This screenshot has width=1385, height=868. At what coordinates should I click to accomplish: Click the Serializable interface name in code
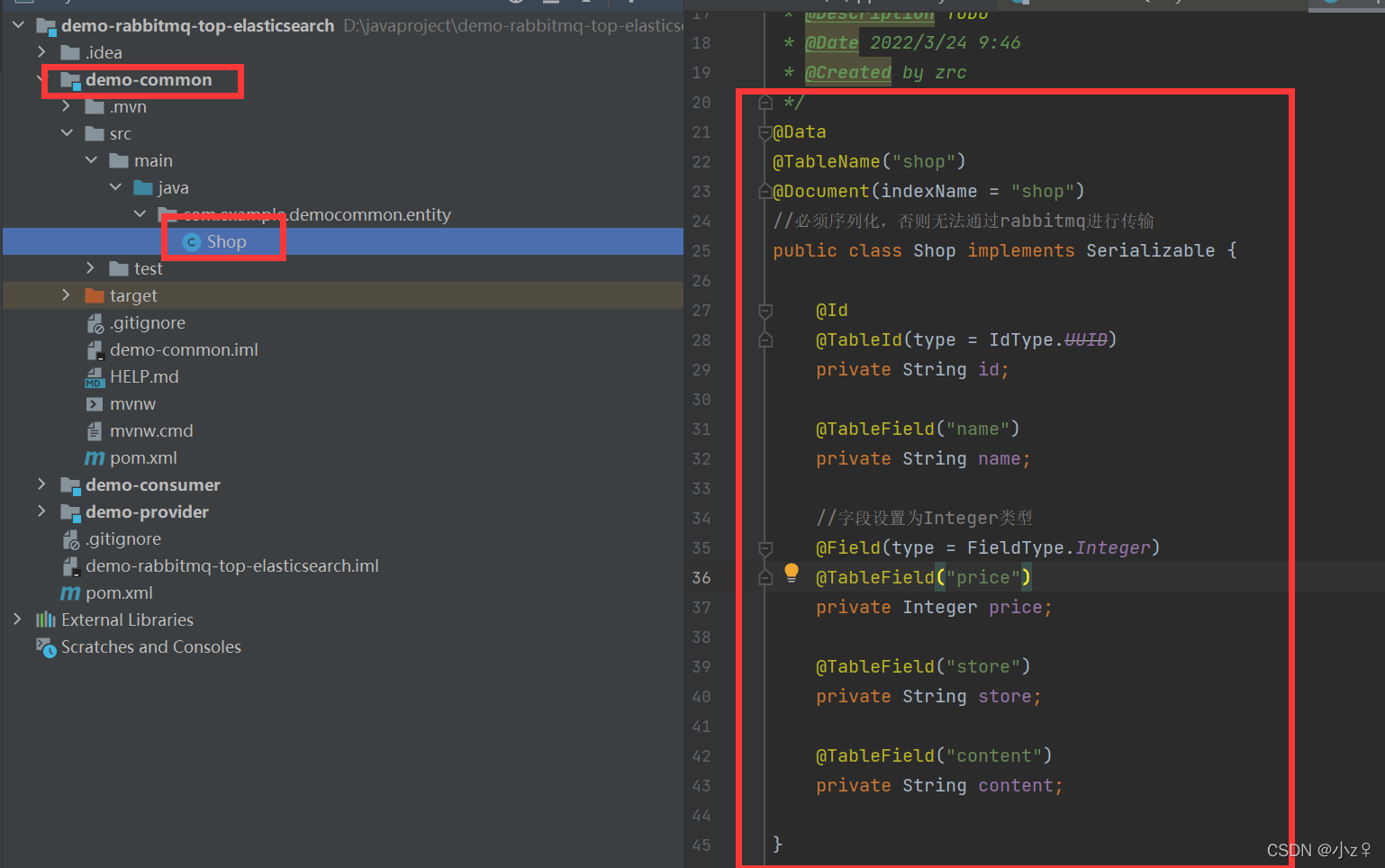pyautogui.click(x=1150, y=250)
